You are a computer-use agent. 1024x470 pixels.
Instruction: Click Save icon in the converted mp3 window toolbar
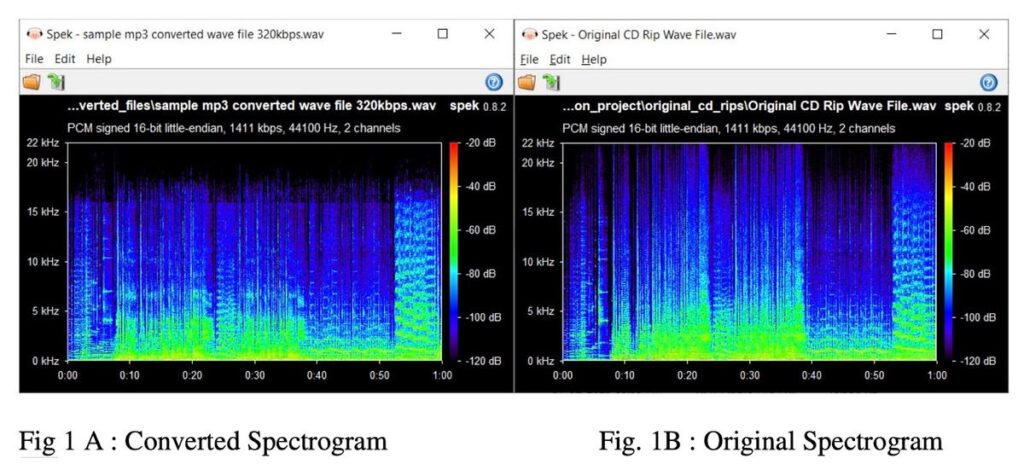[55, 82]
